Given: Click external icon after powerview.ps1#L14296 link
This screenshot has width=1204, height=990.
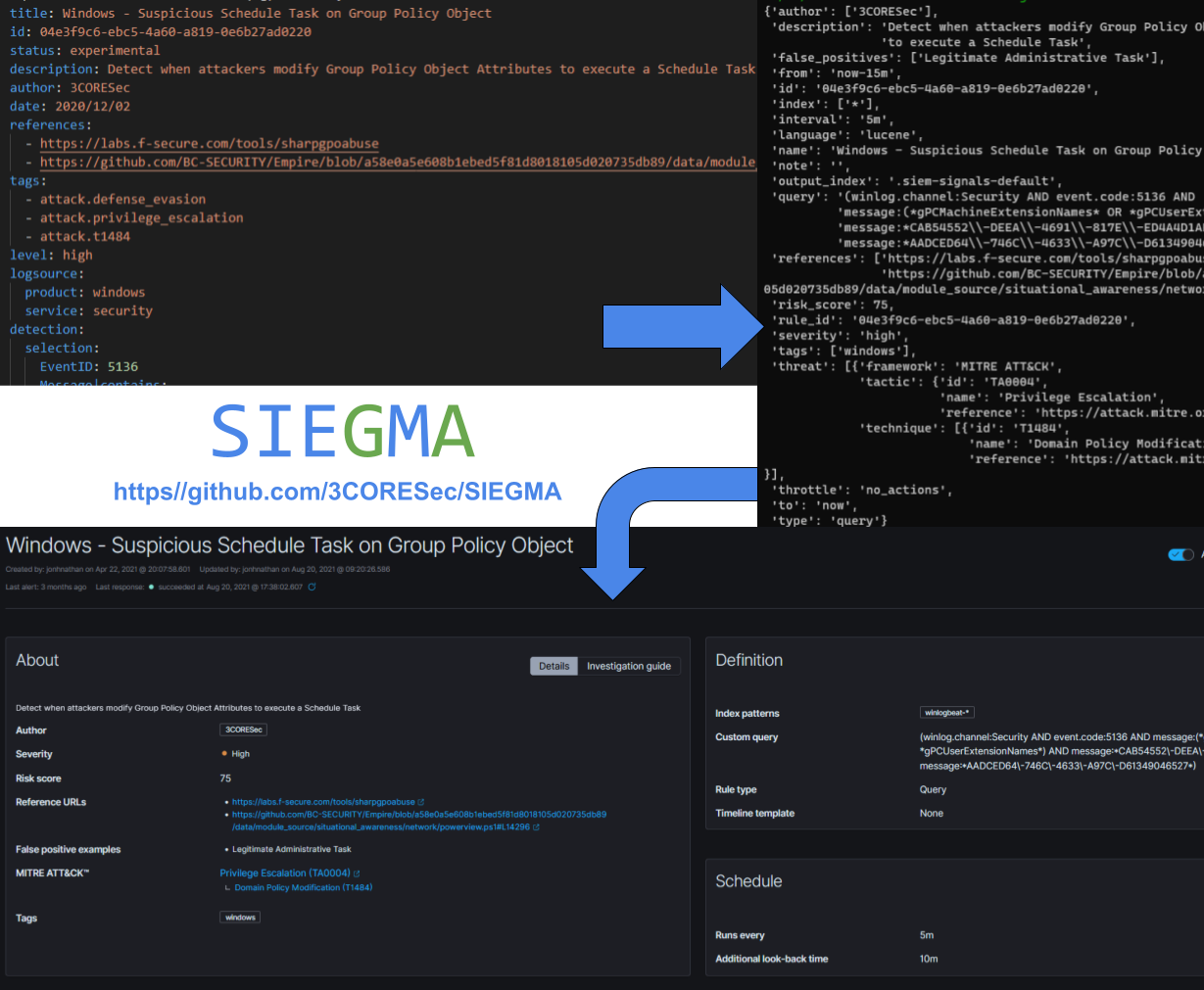Looking at the screenshot, I should 536,826.
